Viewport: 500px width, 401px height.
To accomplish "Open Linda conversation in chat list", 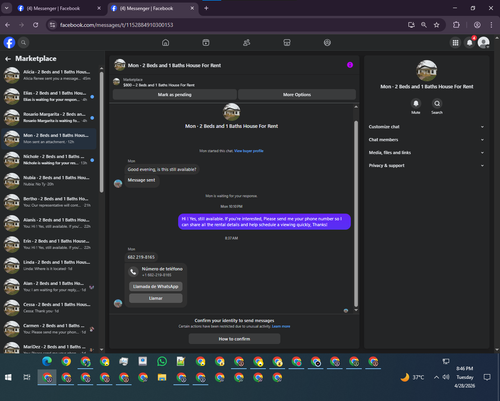I will [x=49, y=265].
